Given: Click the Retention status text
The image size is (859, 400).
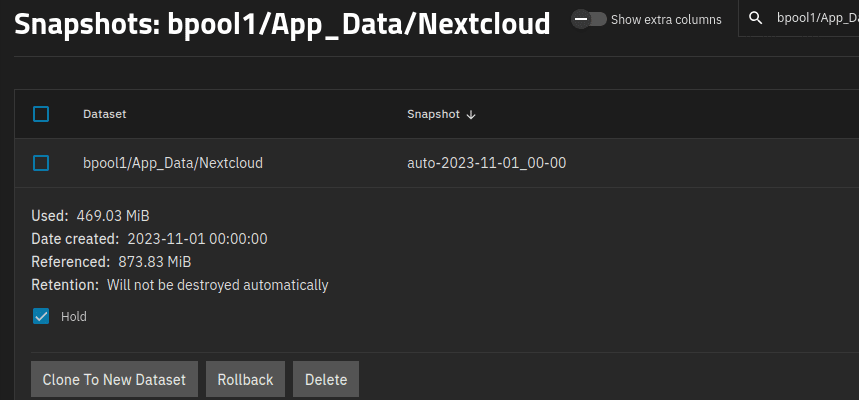Looking at the screenshot, I should (x=217, y=285).
